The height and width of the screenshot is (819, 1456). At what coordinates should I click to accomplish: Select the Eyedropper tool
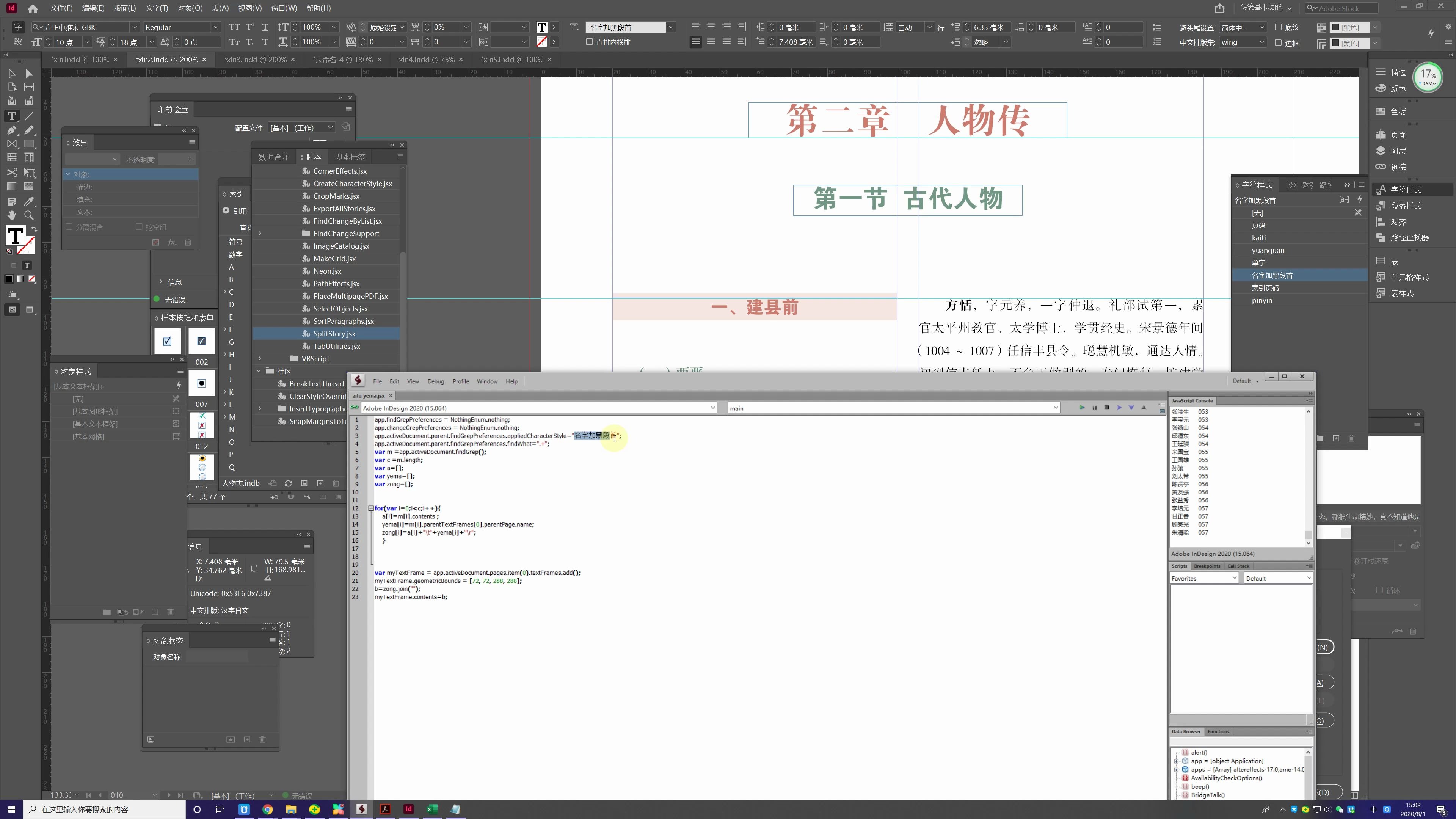click(30, 201)
